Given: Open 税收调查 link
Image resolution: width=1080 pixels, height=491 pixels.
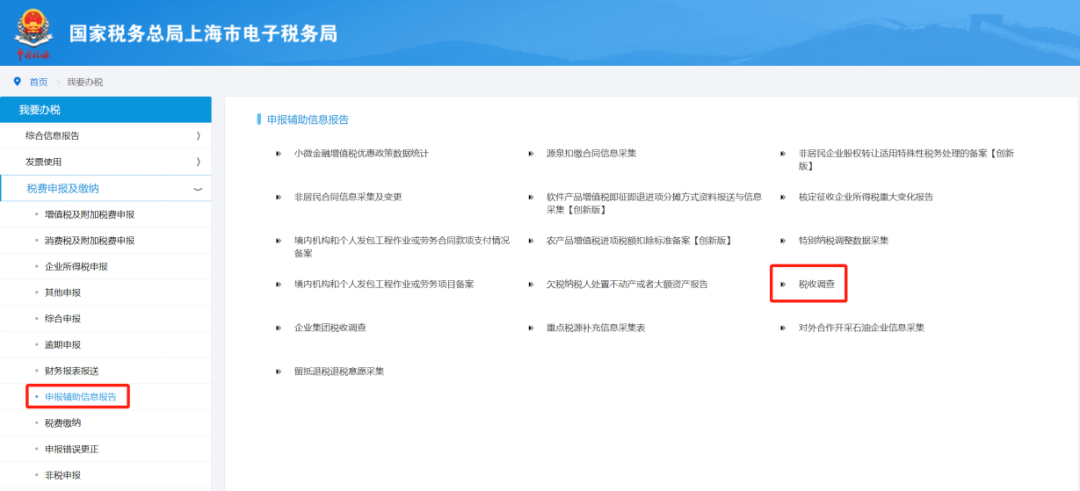Looking at the screenshot, I should (816, 284).
